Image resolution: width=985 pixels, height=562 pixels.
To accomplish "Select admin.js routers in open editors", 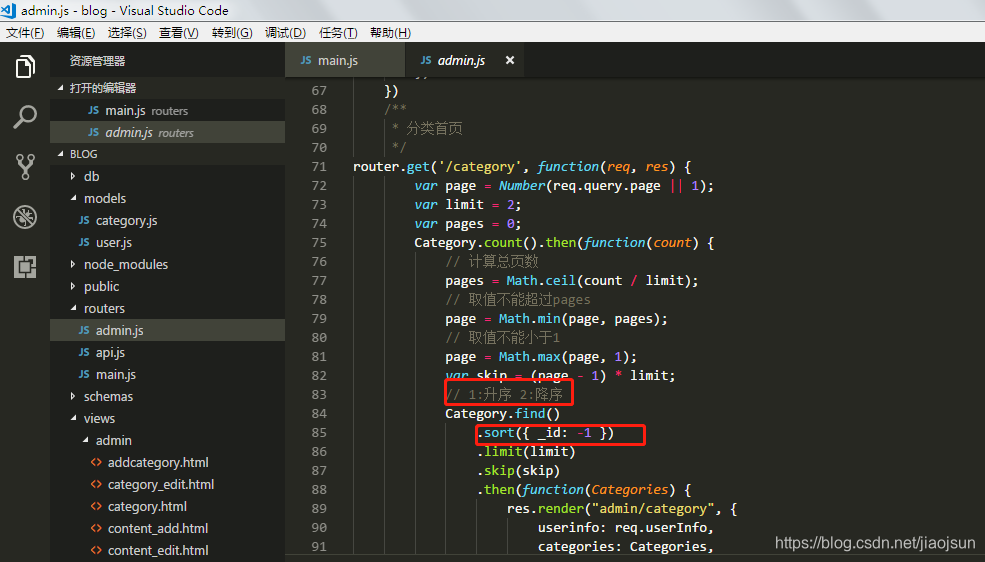I will pos(168,132).
